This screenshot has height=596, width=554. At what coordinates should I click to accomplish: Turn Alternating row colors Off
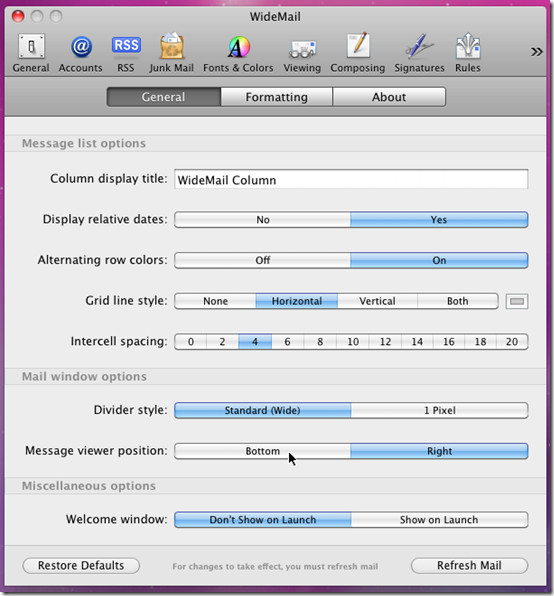263,260
